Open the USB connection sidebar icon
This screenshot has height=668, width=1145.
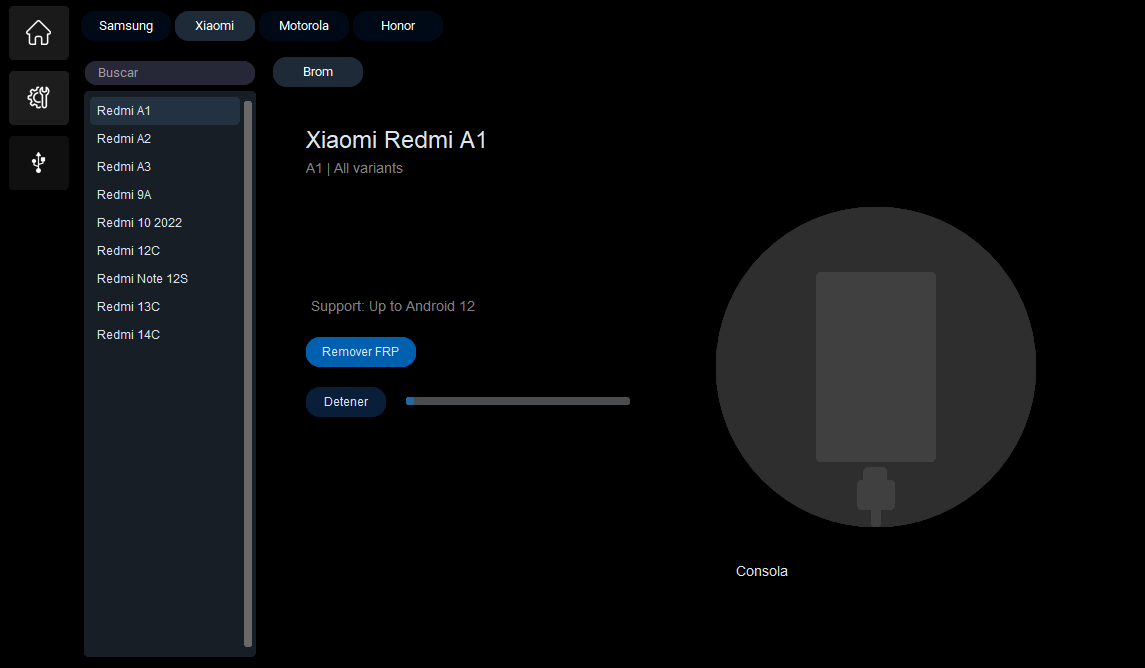39,163
